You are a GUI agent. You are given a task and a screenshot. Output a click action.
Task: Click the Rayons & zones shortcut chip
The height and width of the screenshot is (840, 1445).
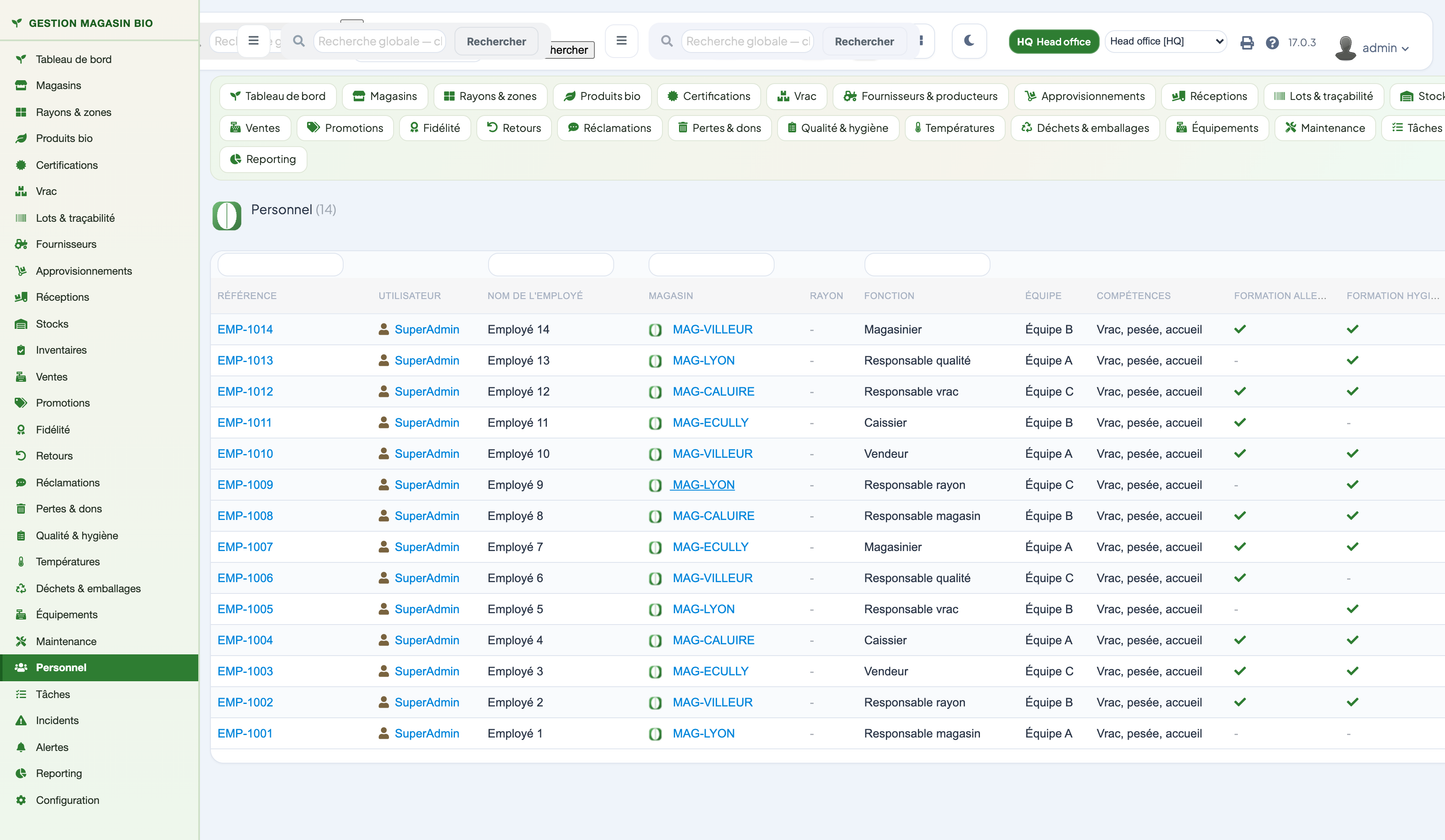(x=490, y=96)
